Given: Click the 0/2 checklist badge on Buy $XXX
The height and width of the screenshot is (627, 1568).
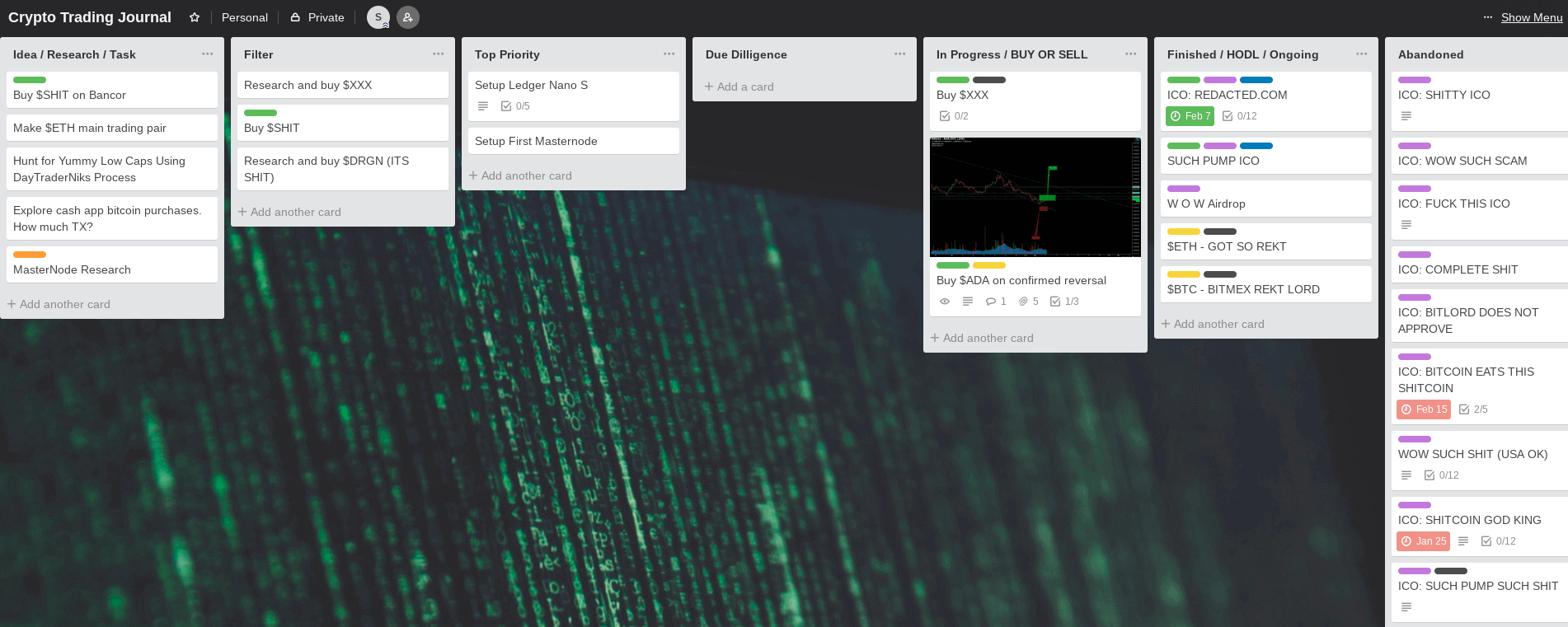Looking at the screenshot, I should (x=954, y=116).
